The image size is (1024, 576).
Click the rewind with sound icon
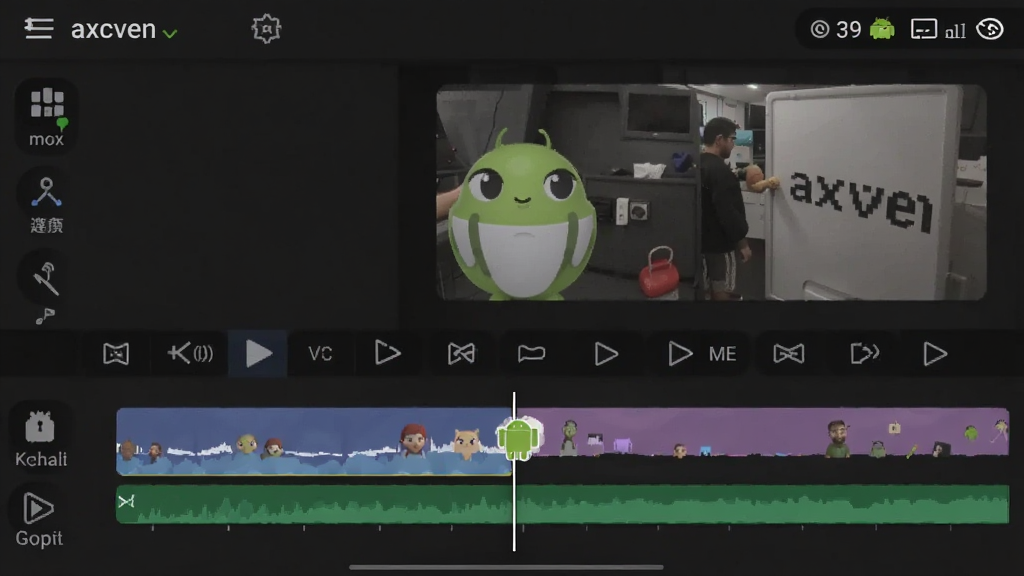190,353
